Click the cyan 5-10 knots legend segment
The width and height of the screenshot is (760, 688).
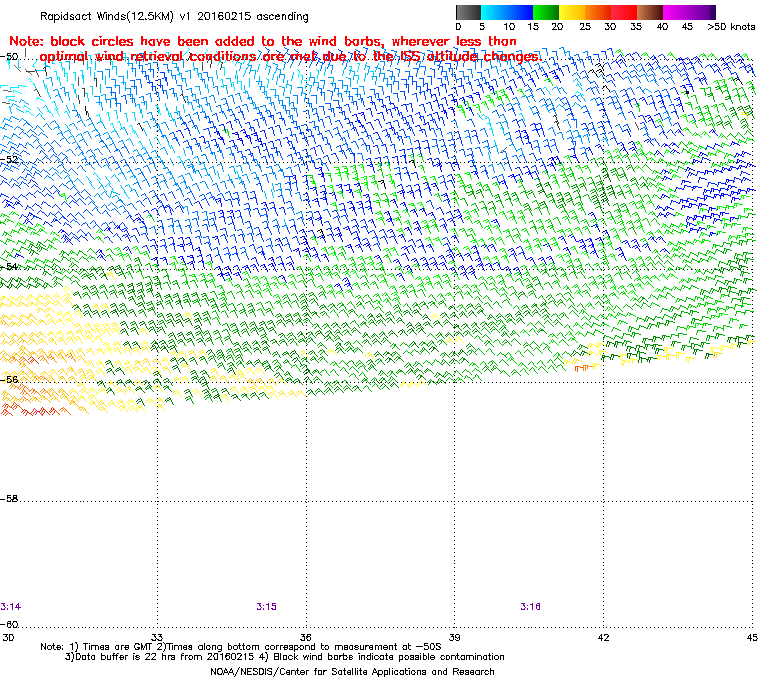(x=494, y=12)
